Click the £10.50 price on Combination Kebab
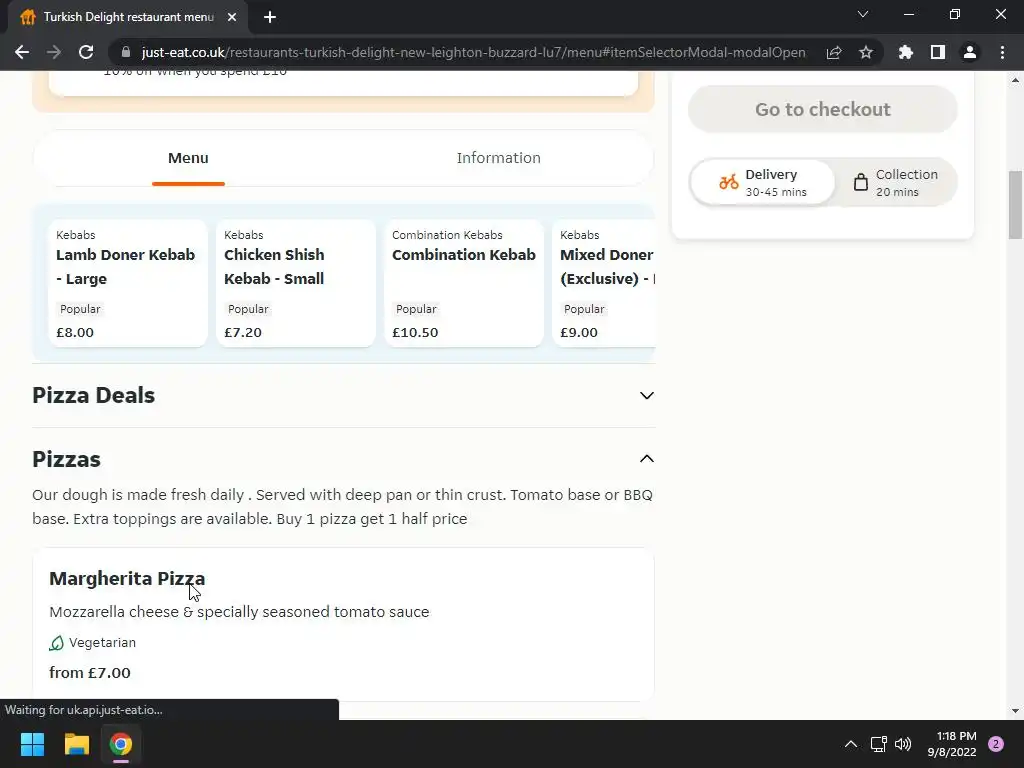1024x768 pixels. (x=415, y=332)
